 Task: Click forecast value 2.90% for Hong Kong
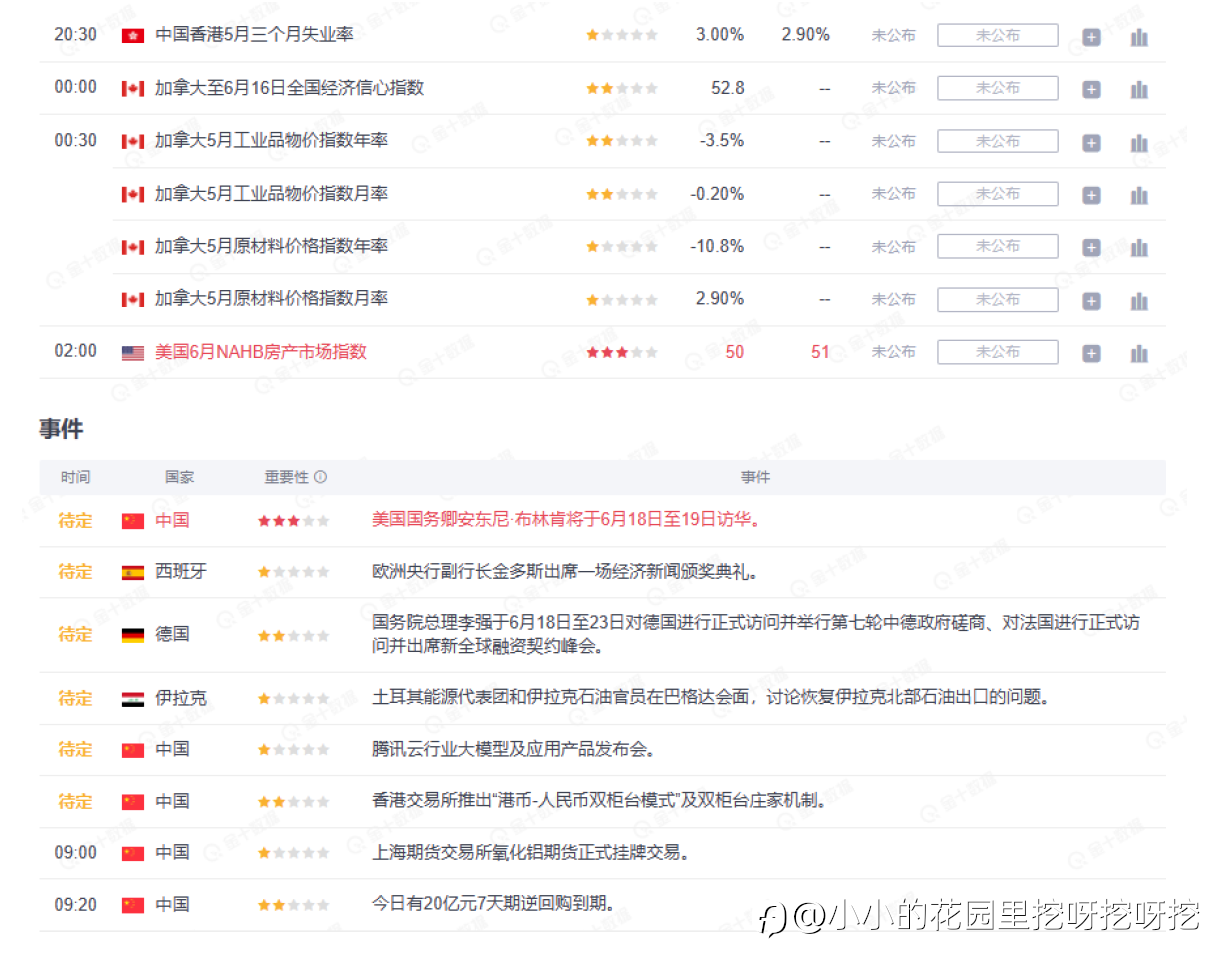(806, 35)
